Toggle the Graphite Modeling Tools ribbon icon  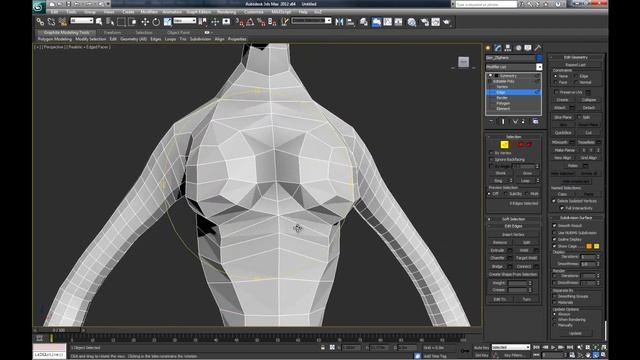(x=376, y=22)
